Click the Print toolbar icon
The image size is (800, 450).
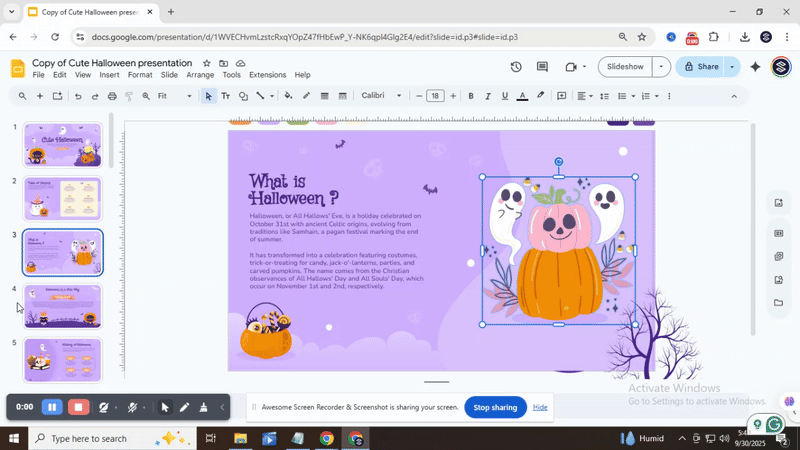[112, 96]
